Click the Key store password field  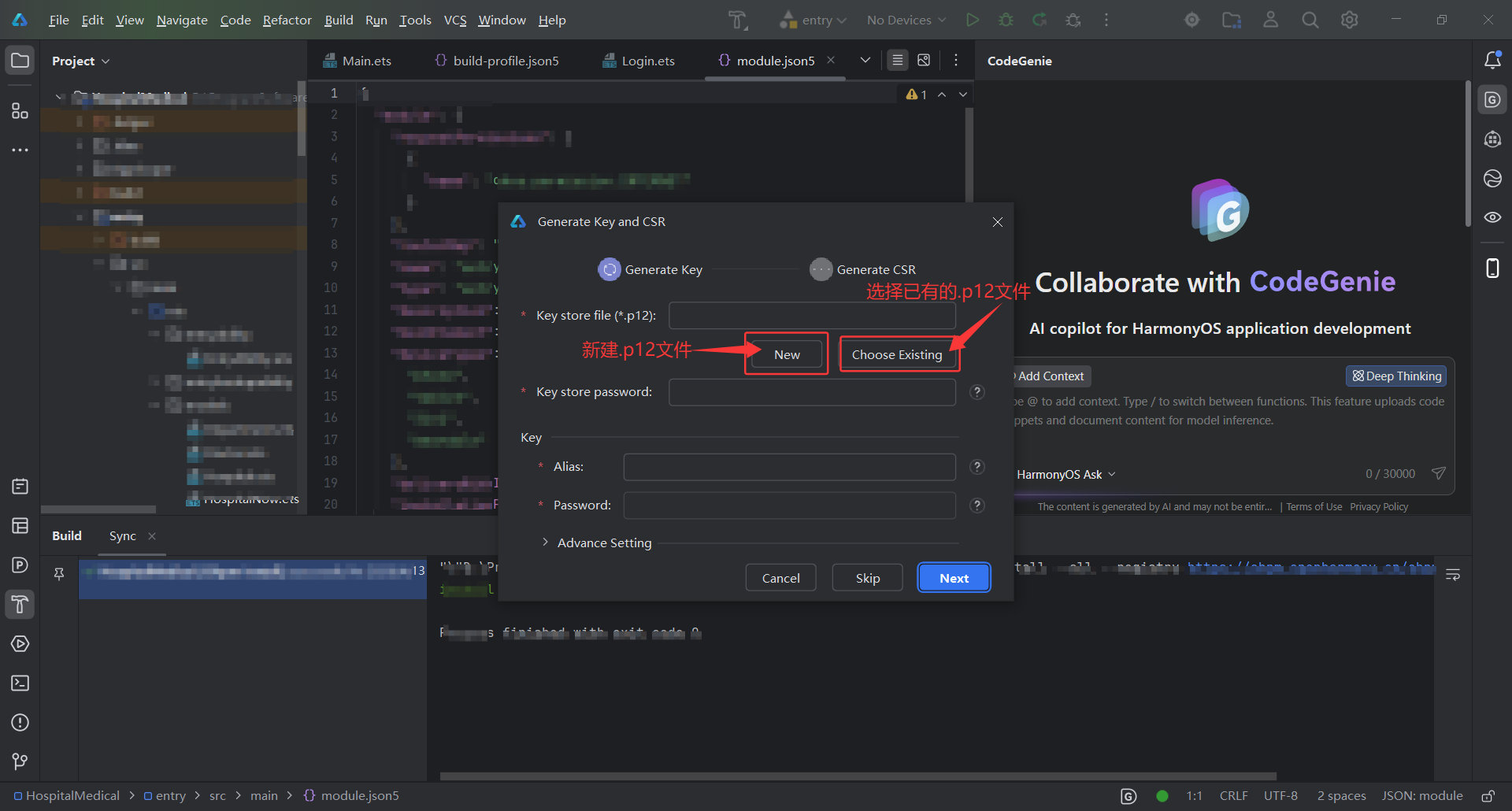pos(812,392)
